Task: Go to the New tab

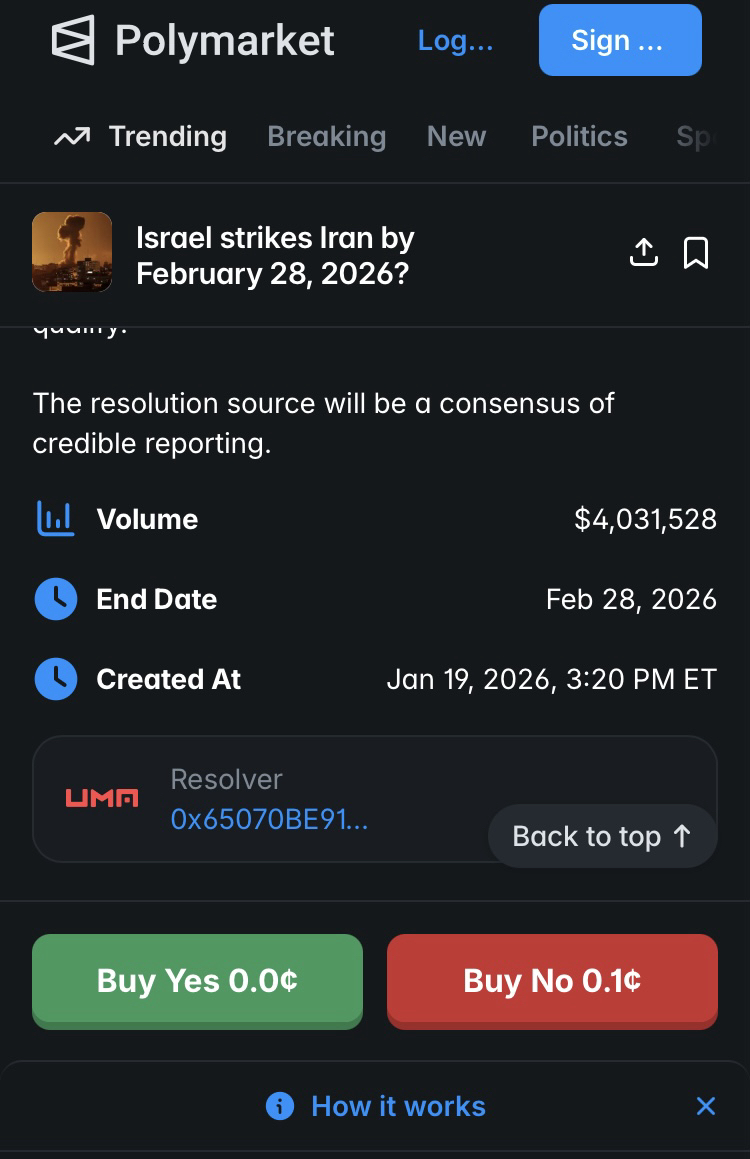Action: click(x=456, y=136)
